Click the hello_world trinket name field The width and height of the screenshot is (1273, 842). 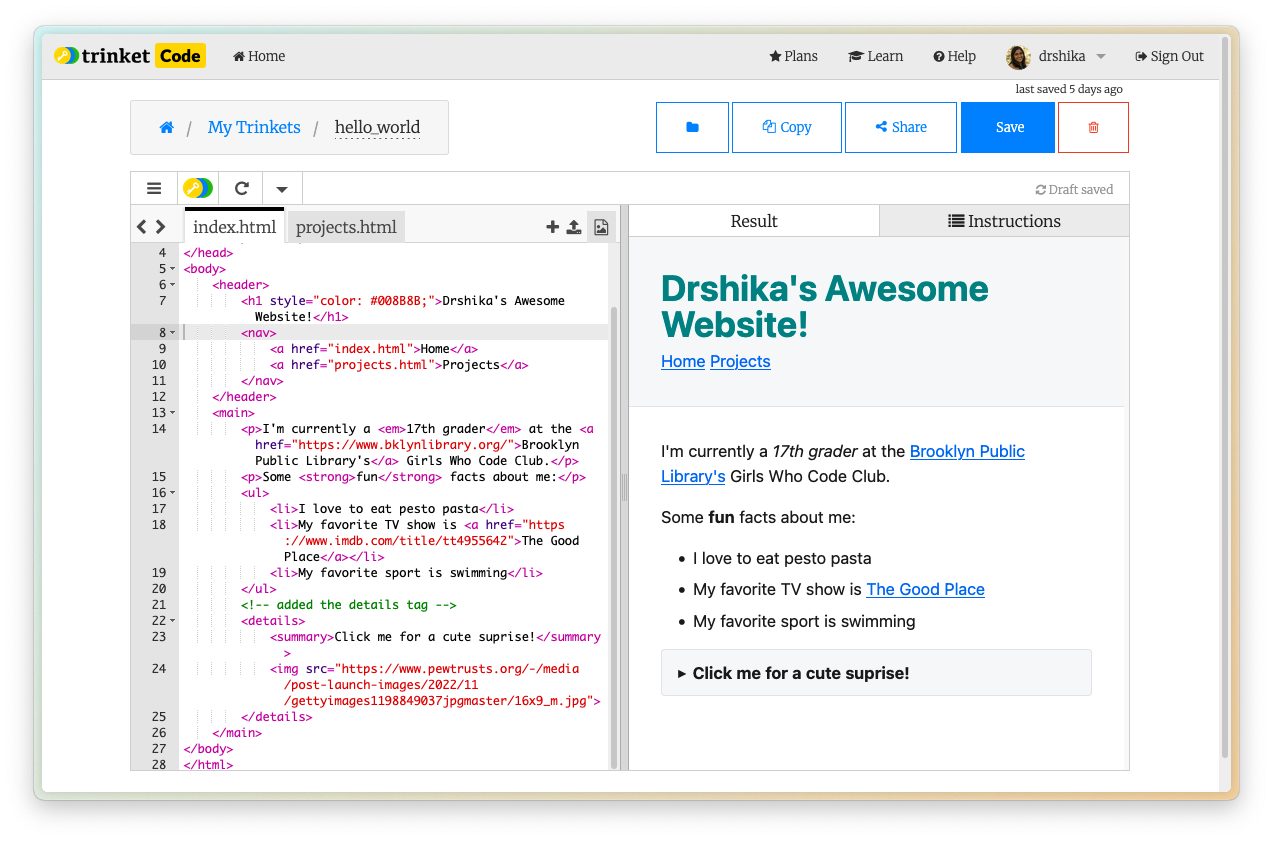[x=377, y=127]
